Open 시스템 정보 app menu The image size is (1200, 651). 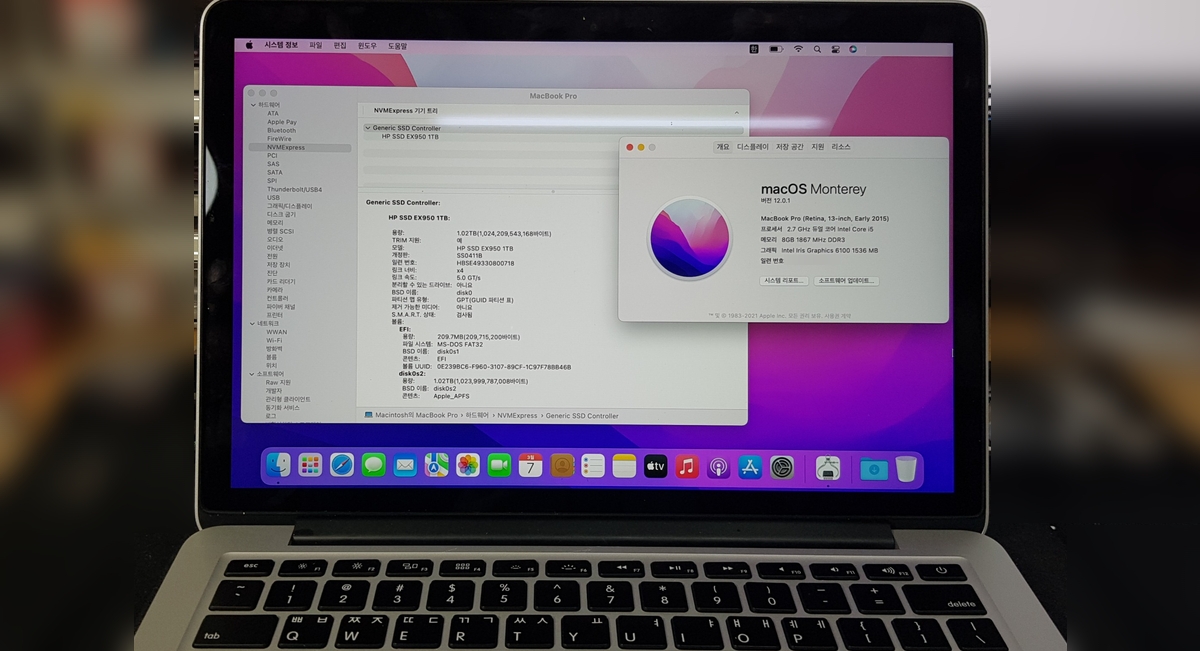point(281,45)
